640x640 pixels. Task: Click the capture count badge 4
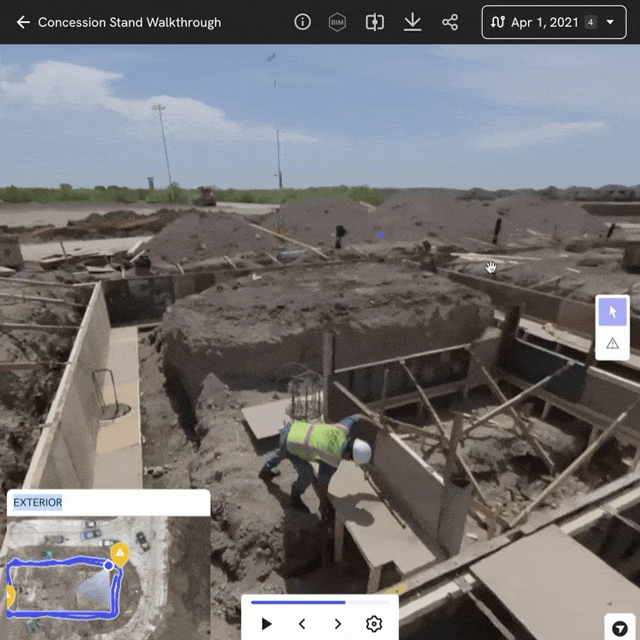590,22
